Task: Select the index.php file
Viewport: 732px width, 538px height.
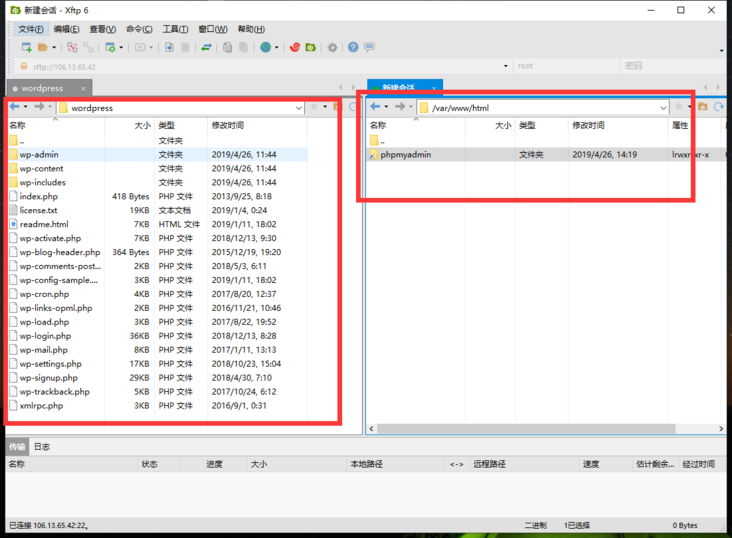Action: click(x=39, y=197)
